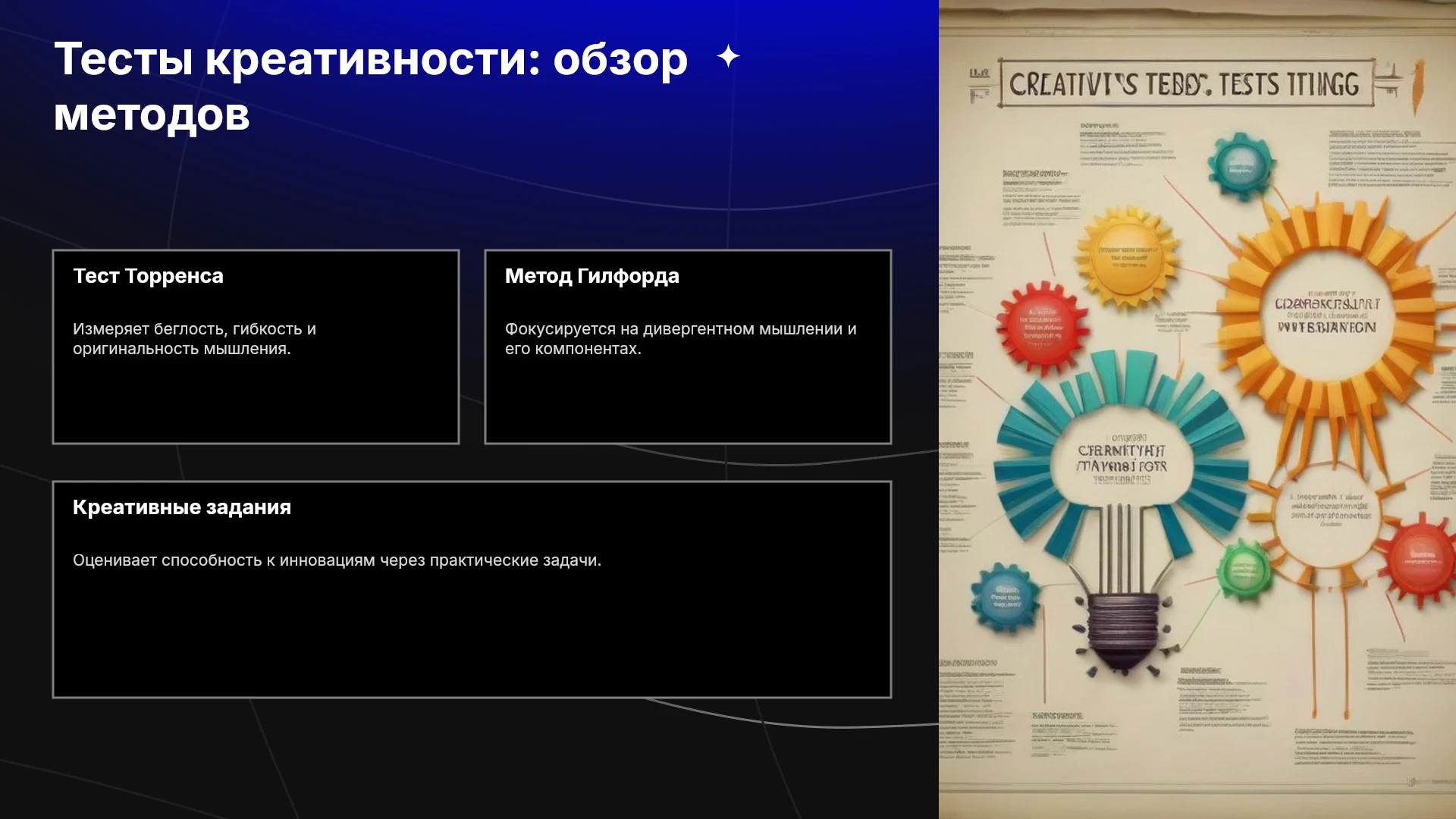Screen dimensions: 1456x819
Task: Click the 'Креативные задания' card heading
Action: pos(182,507)
